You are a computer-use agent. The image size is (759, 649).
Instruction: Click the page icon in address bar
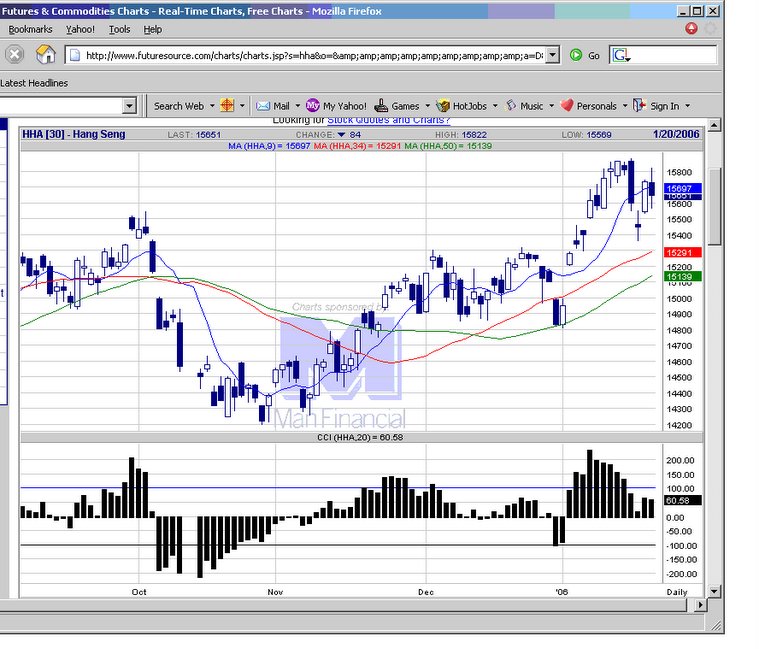(x=75, y=55)
